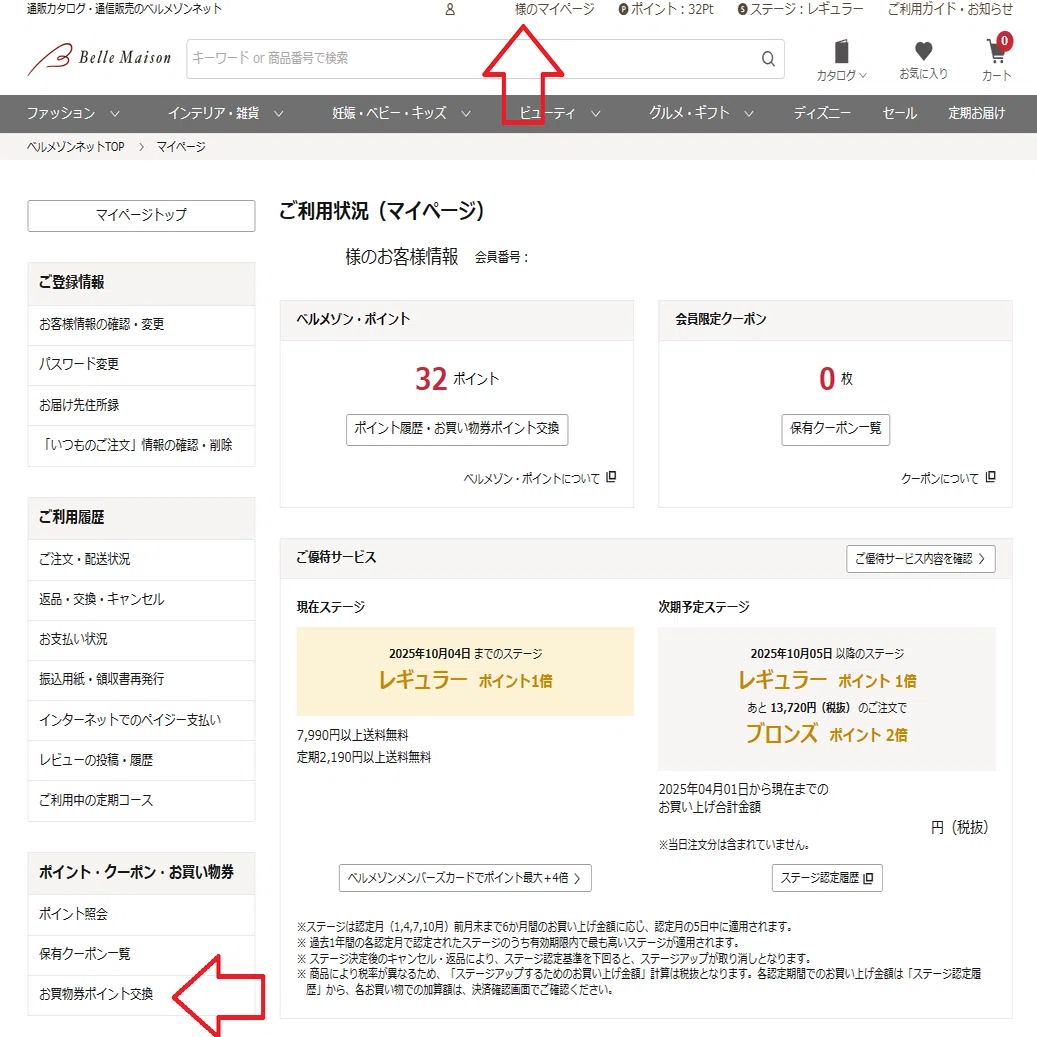Open the ファッション category
This screenshot has height=1037, width=1037.
(61, 113)
